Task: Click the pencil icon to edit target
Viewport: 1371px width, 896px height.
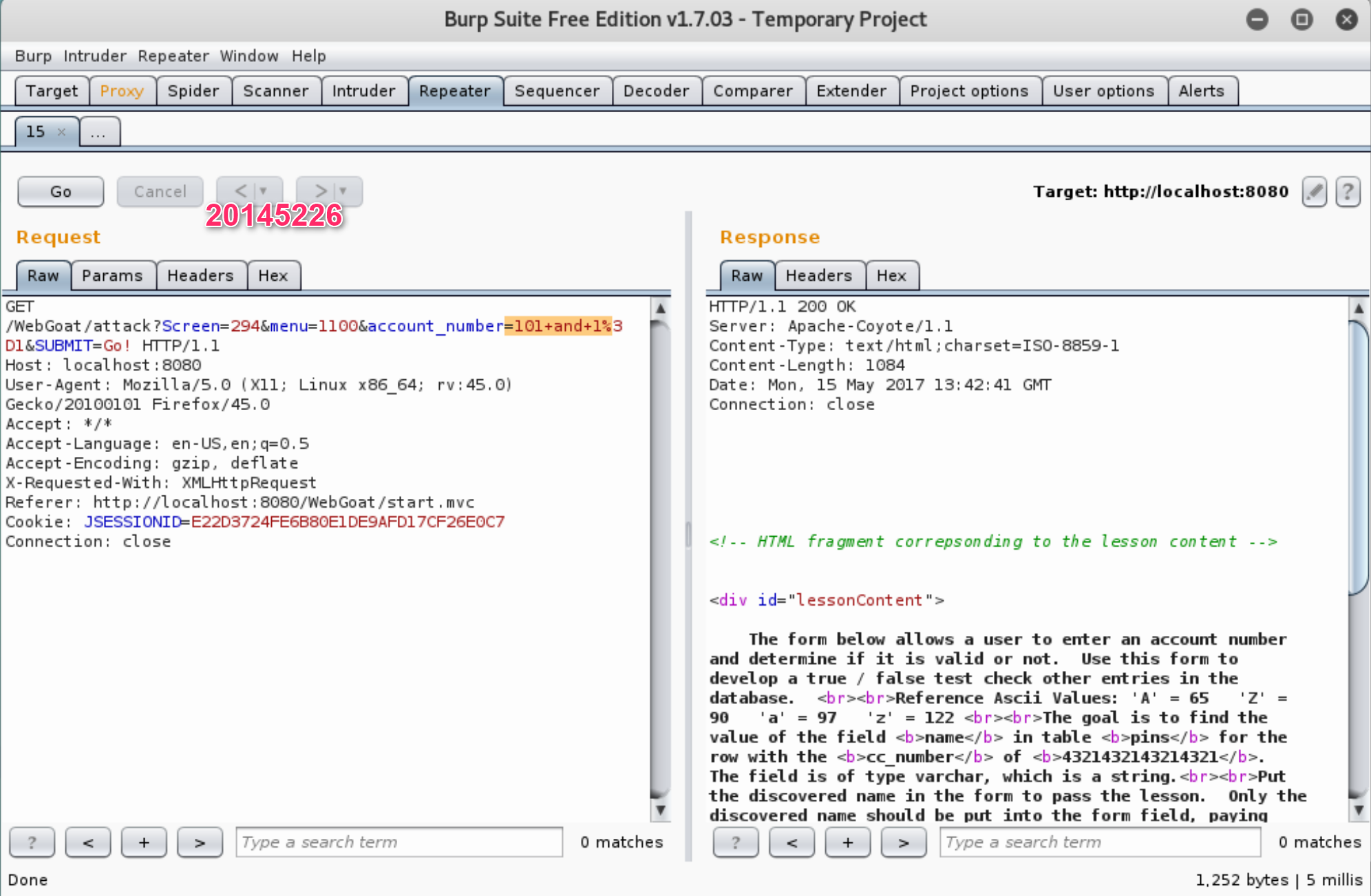Action: click(1314, 191)
